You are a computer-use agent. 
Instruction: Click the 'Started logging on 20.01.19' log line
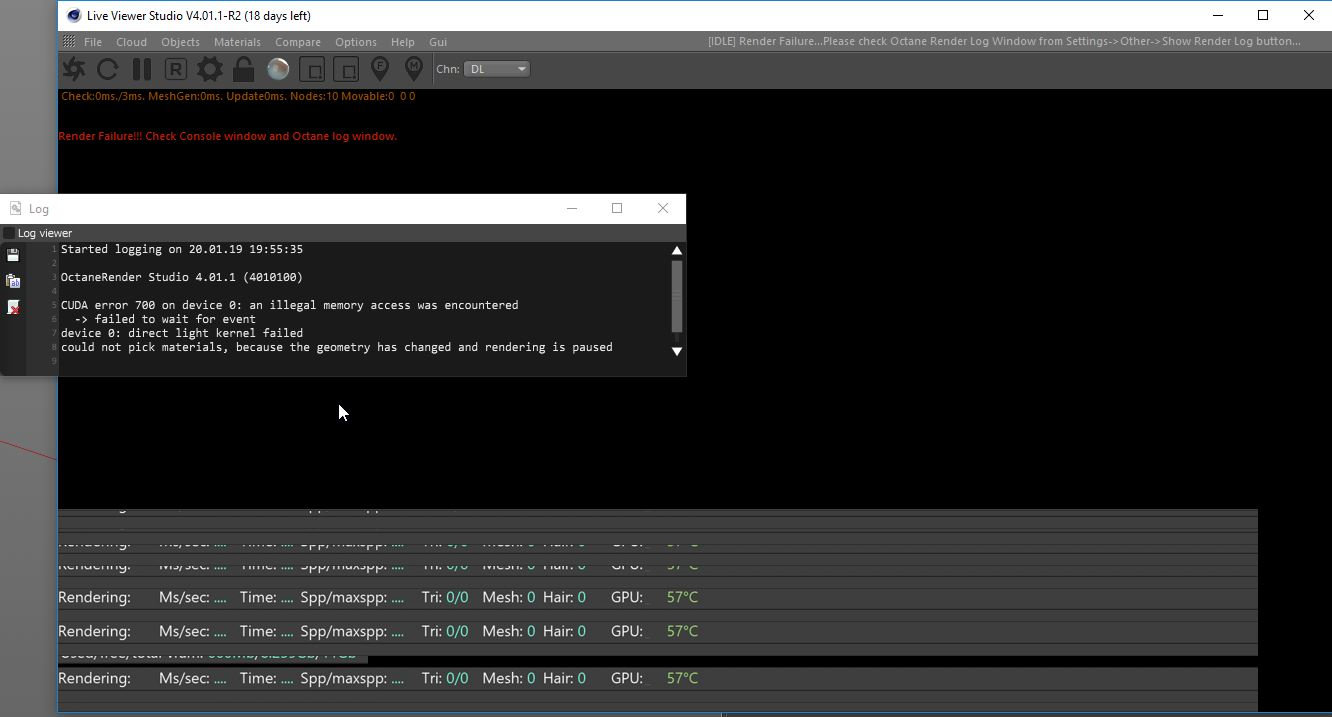182,249
